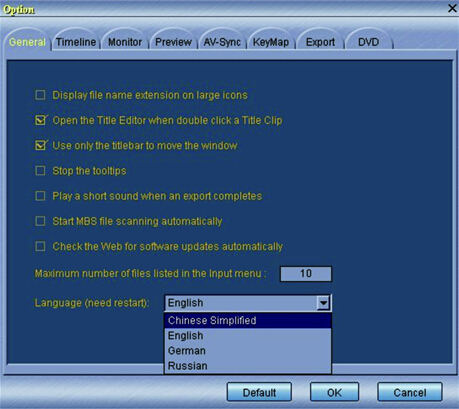Enable Stop the tooltips checkbox
459x409 pixels.
(40, 171)
